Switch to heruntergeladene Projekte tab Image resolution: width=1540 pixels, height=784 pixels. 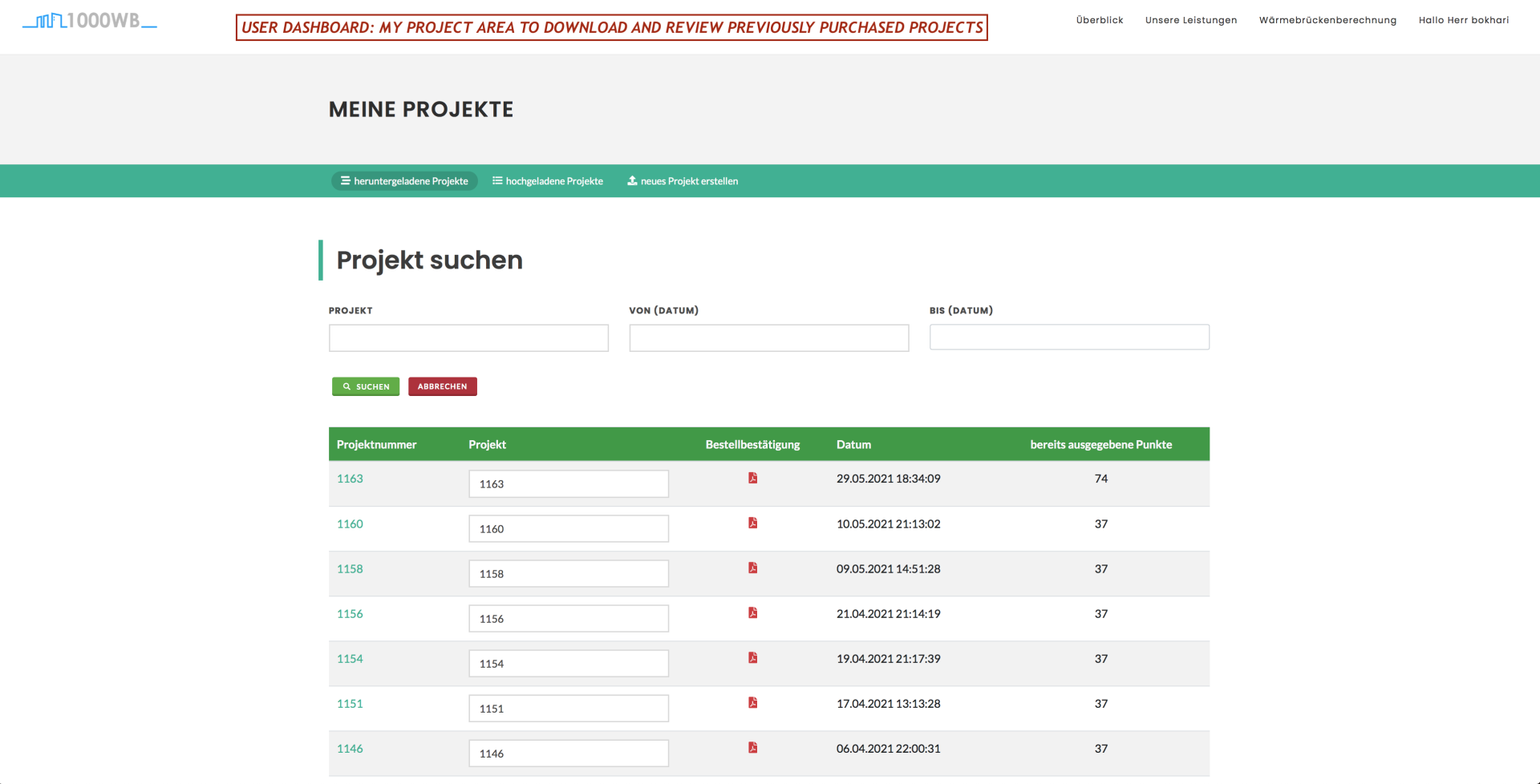click(x=404, y=181)
